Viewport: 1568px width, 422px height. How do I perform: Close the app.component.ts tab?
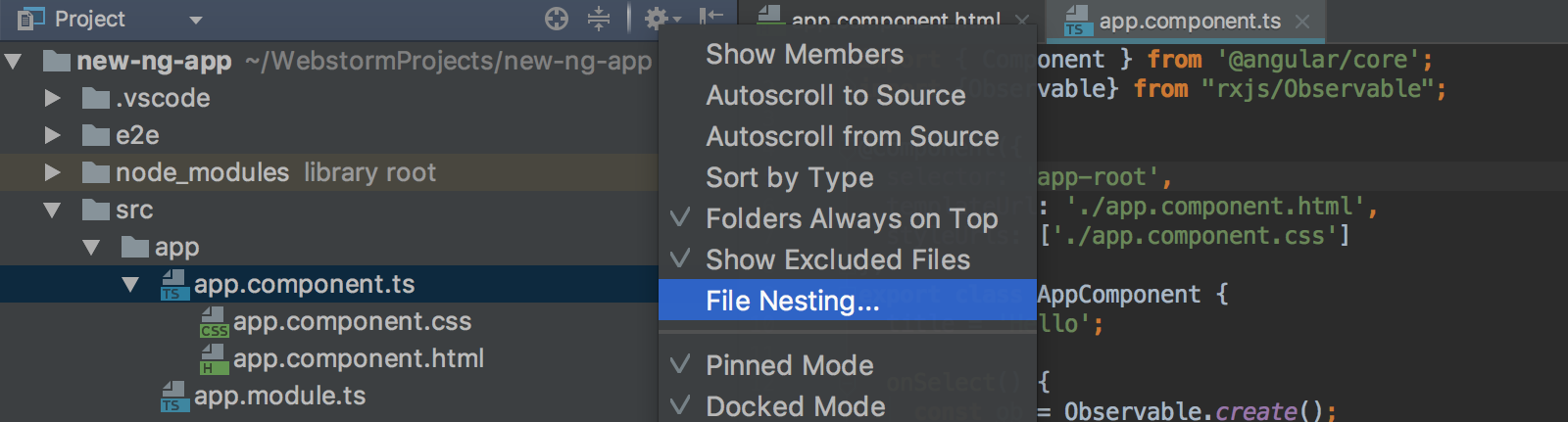point(1302,21)
